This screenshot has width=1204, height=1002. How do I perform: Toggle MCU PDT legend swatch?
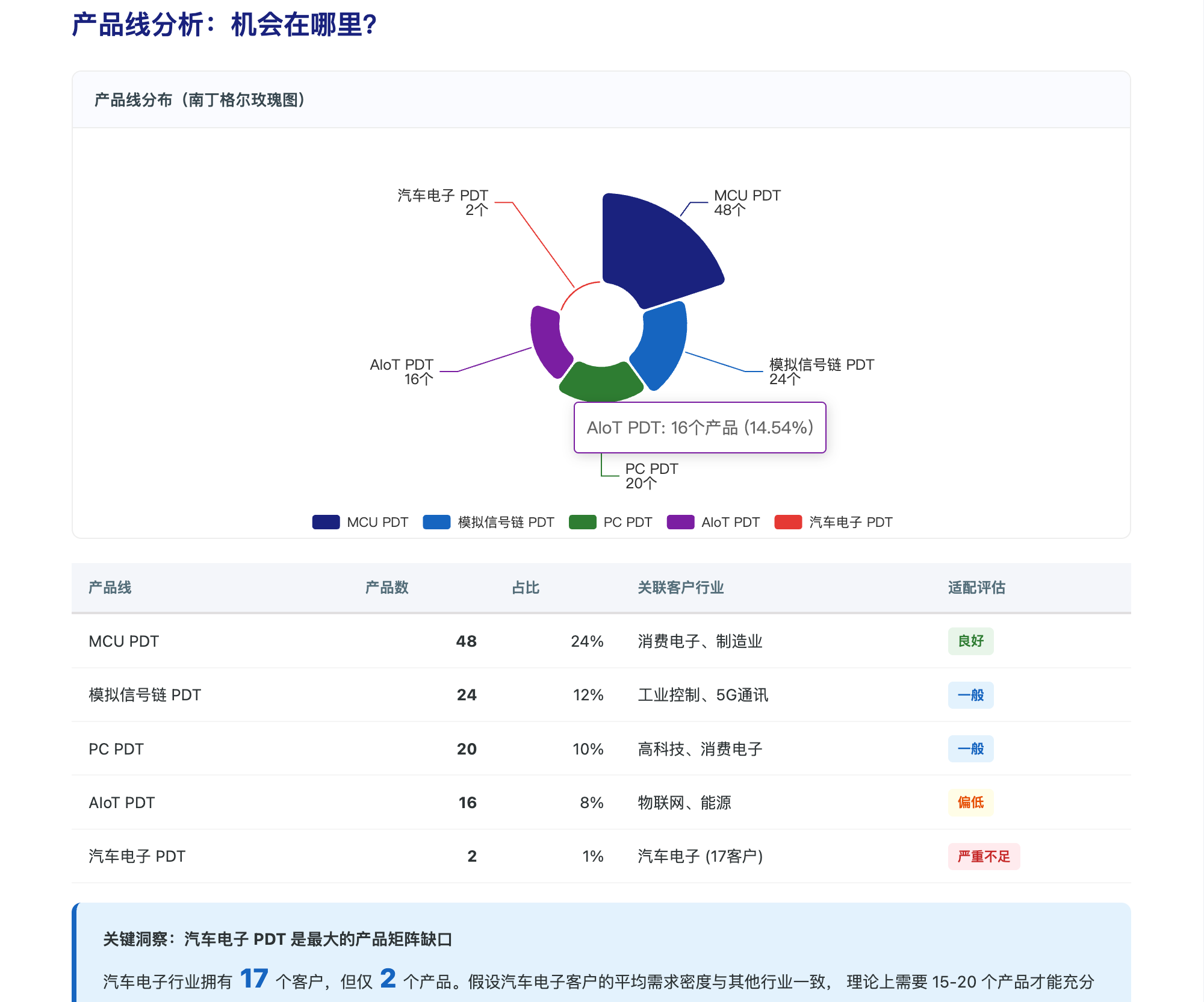[326, 522]
